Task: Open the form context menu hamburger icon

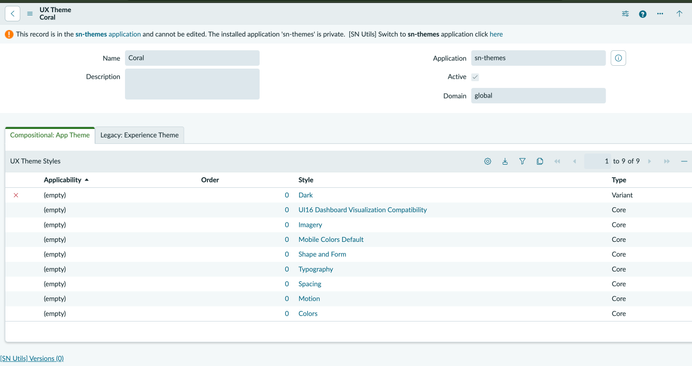Action: point(30,14)
